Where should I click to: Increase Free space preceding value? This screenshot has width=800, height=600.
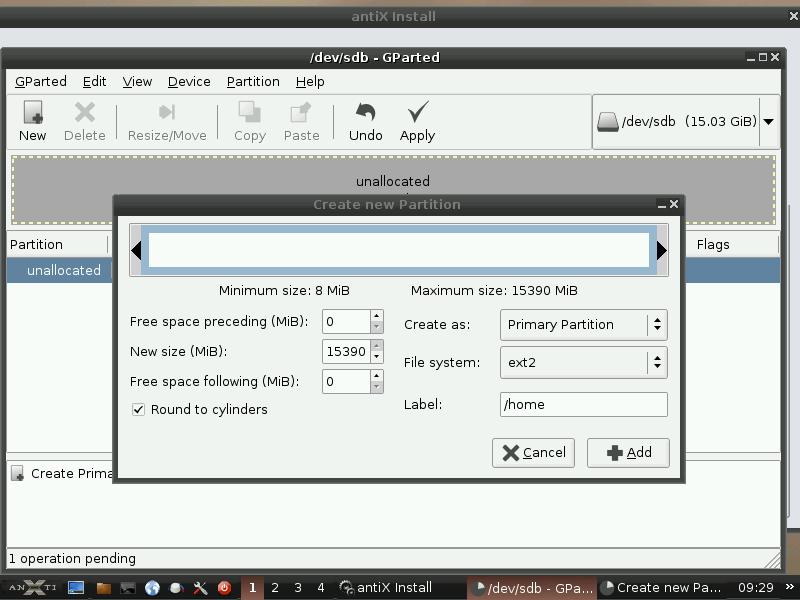[x=377, y=316]
